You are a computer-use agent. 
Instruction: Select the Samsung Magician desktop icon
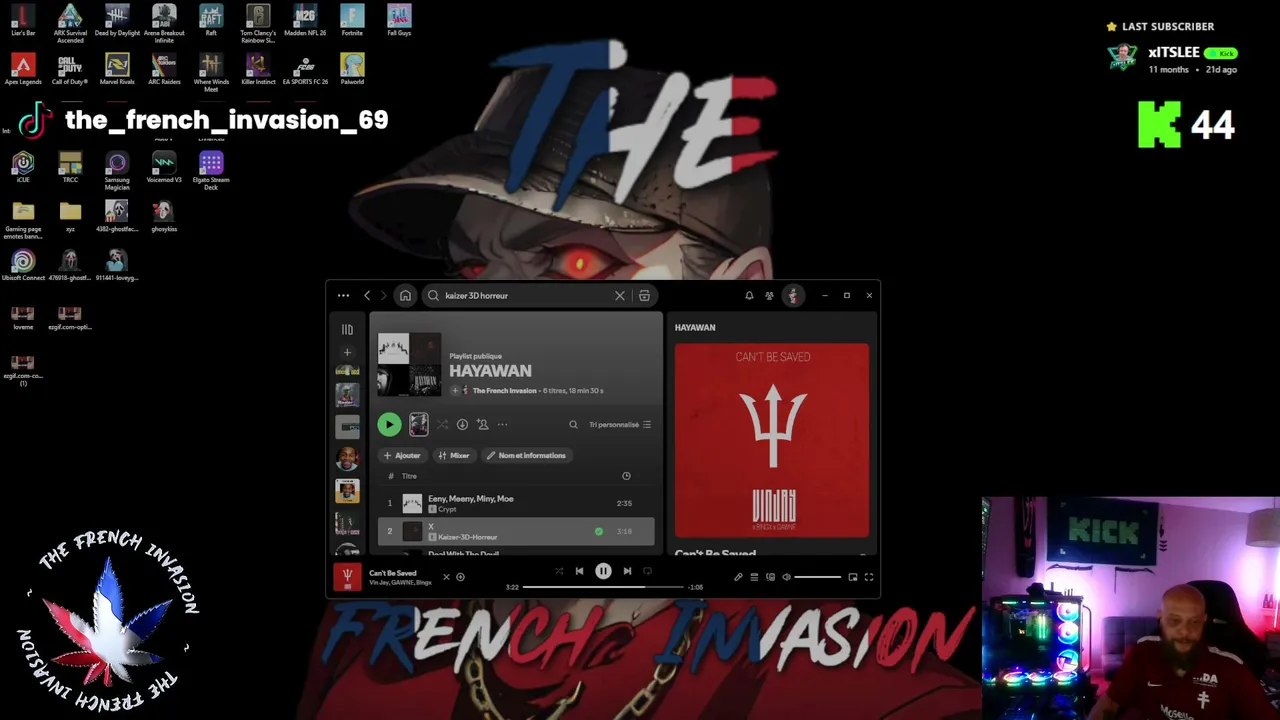(x=117, y=171)
